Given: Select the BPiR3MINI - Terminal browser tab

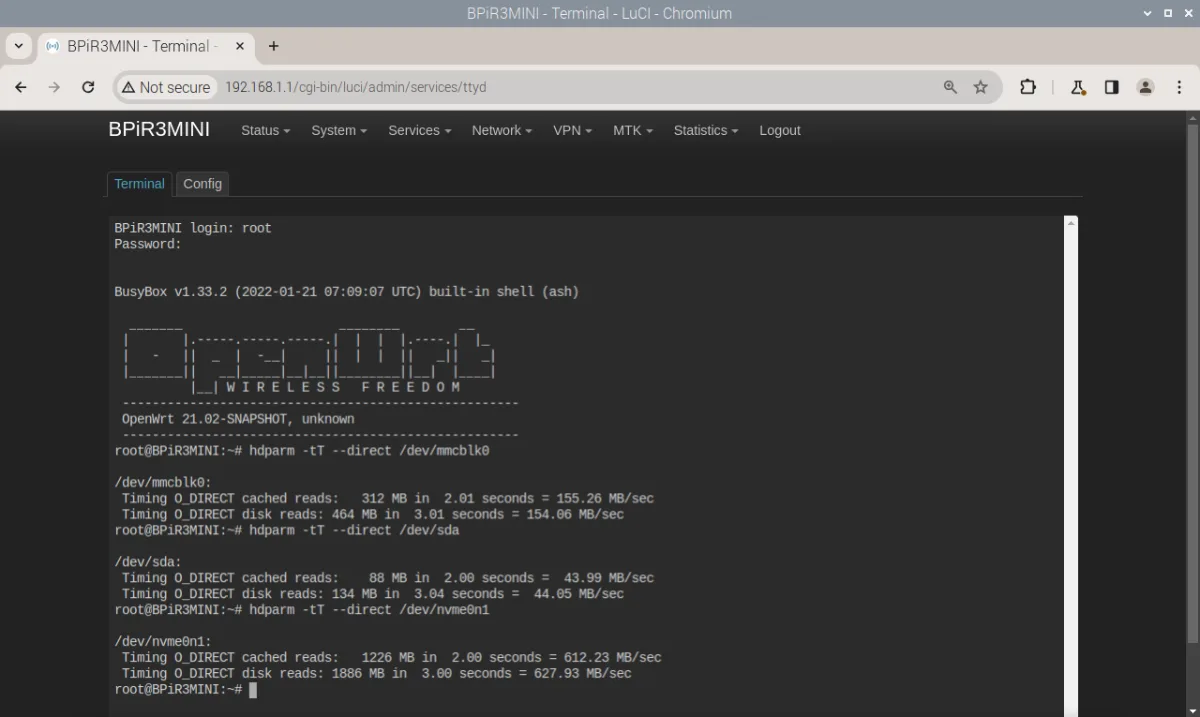Looking at the screenshot, I should [x=146, y=46].
